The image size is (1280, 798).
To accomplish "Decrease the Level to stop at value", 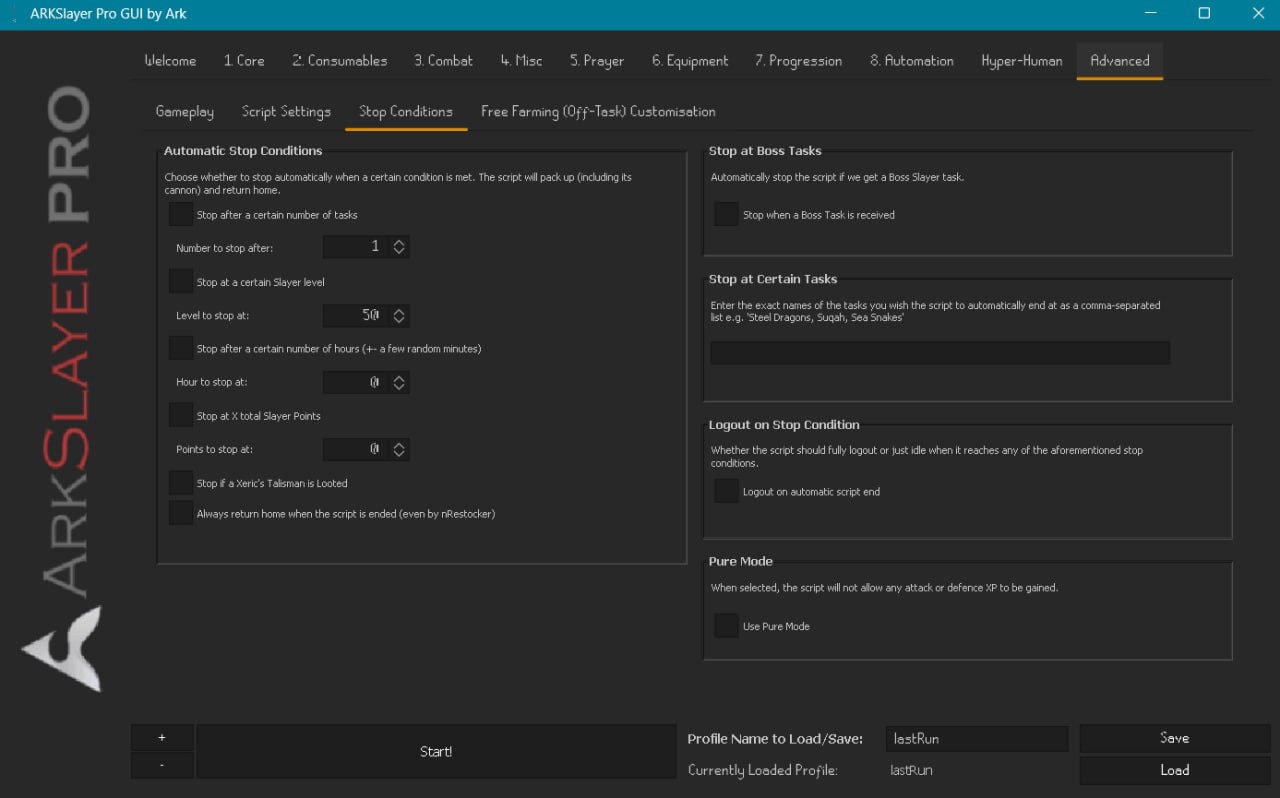I will (399, 321).
